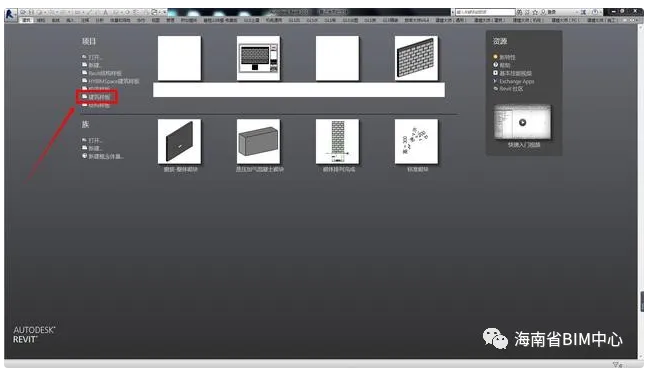This screenshot has width=650, height=369.
Task: Open family thumbnail showing gray concrete block
Action: click(x=258, y=141)
